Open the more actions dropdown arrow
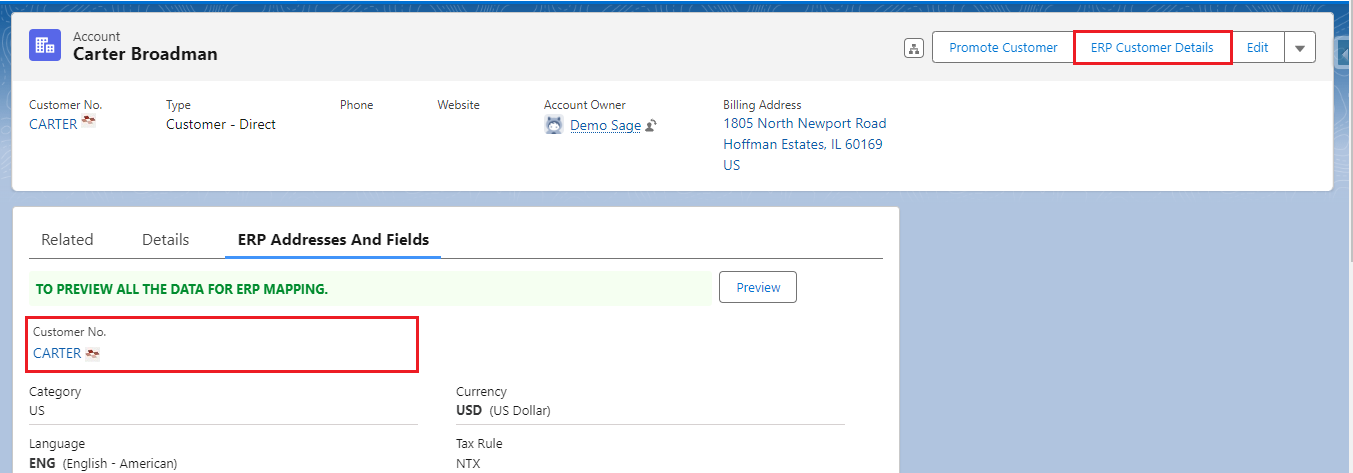 coord(1299,48)
